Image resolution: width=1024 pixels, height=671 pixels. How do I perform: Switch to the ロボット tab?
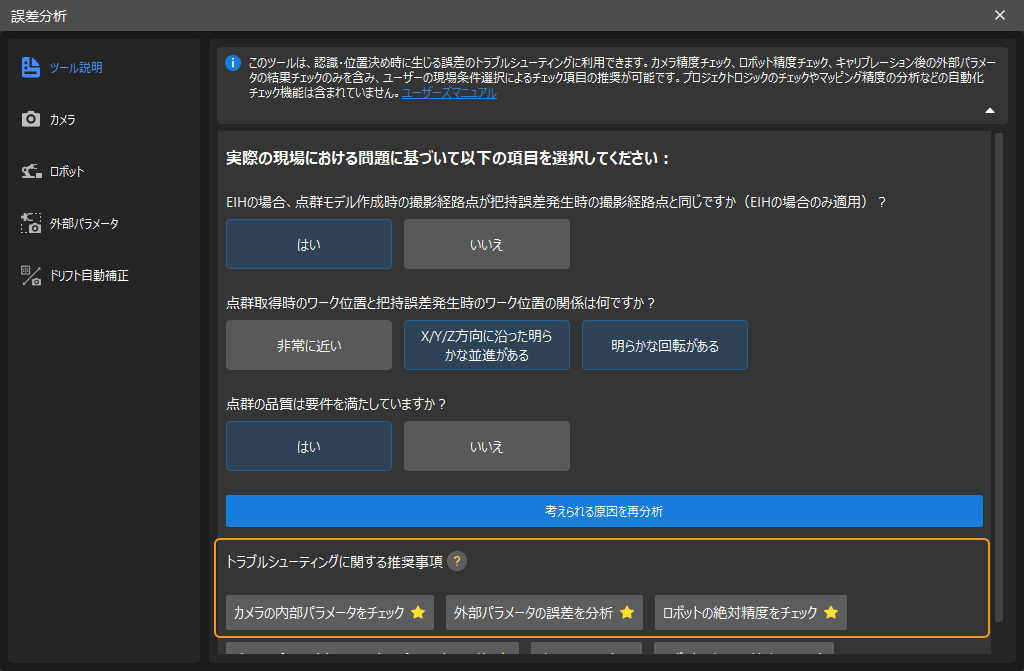[x=67, y=171]
